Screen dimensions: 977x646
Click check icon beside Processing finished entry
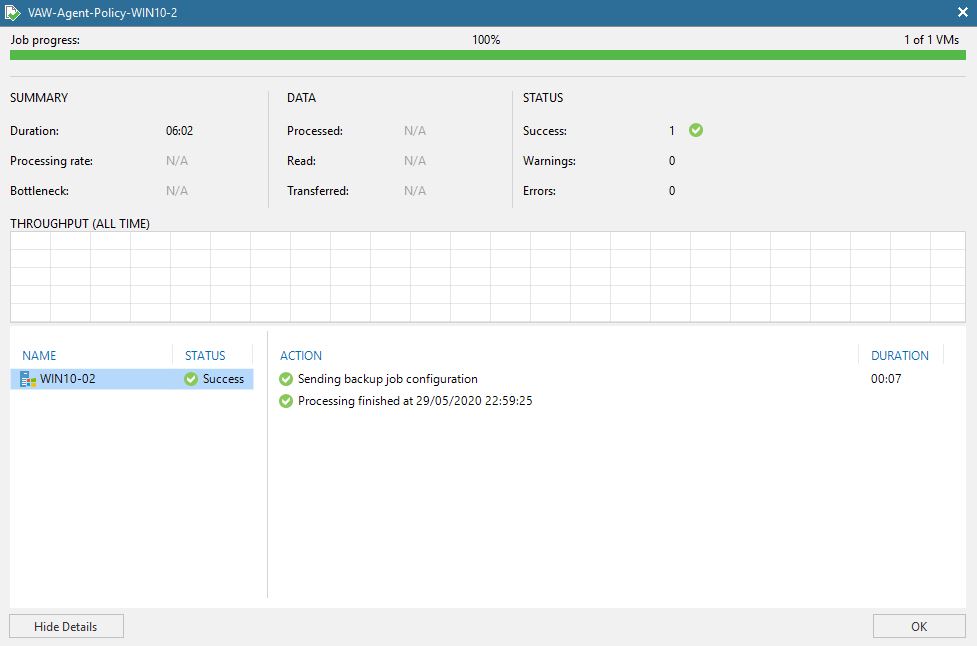click(x=286, y=401)
